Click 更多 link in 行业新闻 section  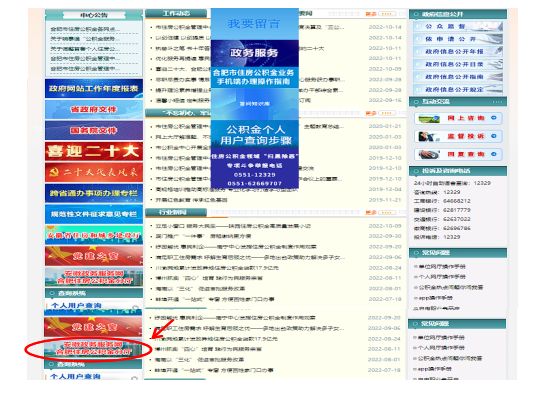point(371,213)
